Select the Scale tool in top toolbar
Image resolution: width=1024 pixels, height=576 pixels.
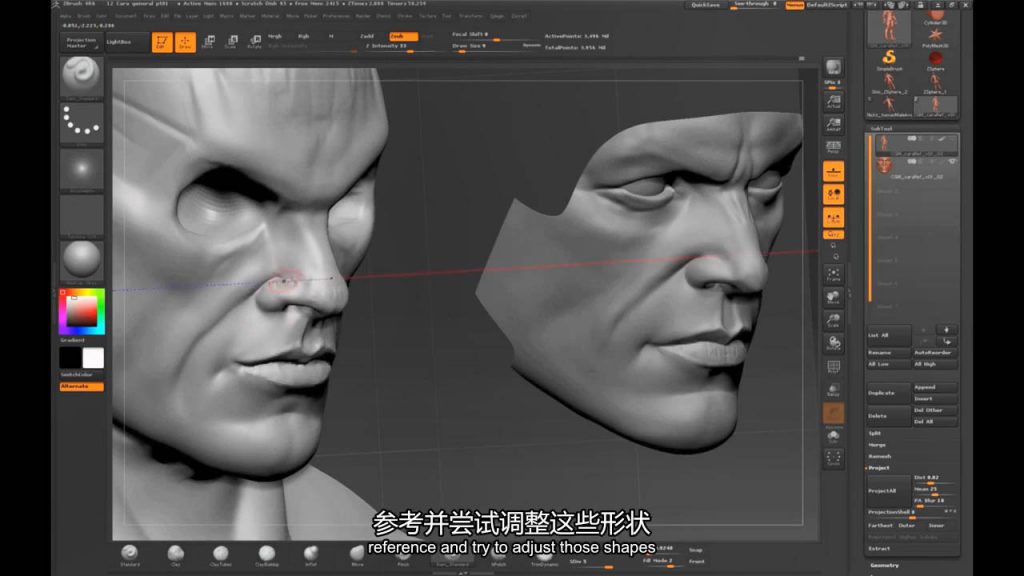pos(231,42)
